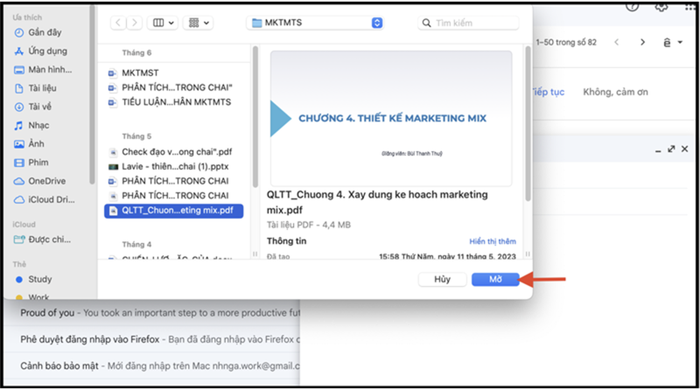Select Check đạo v...ong chai".pdf file
Screen dimensions: 700x389
coord(171,152)
